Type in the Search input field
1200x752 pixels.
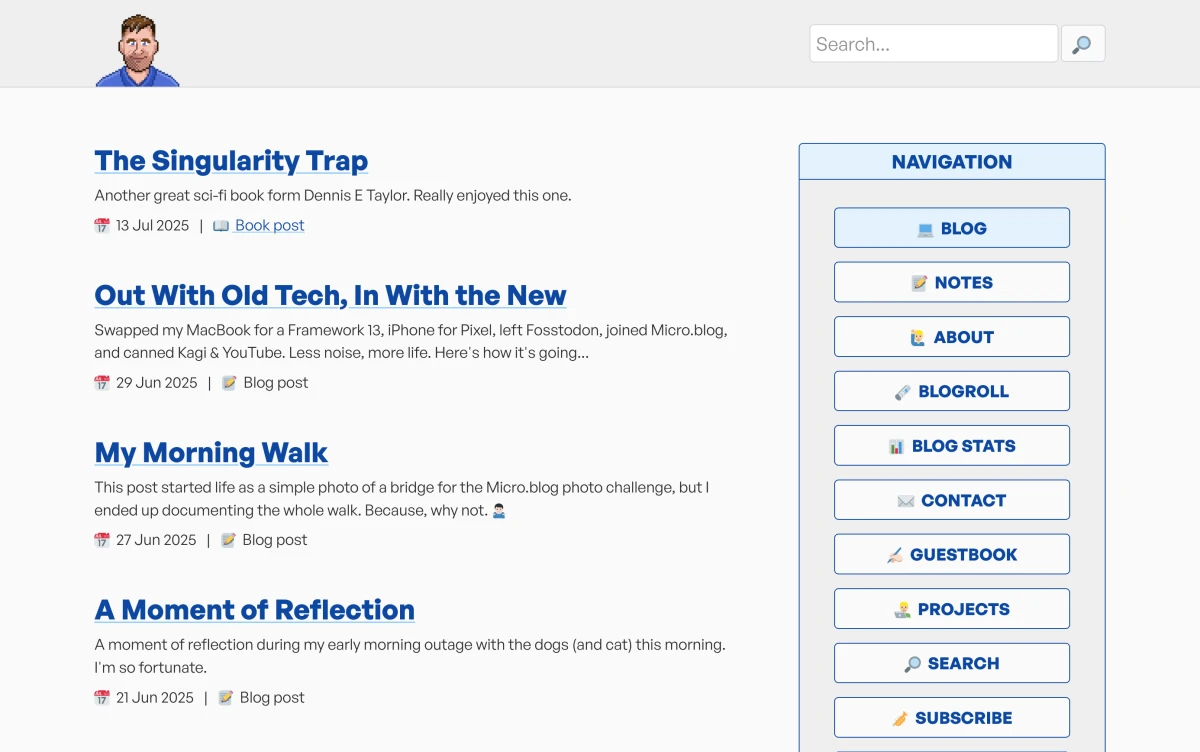click(x=932, y=44)
